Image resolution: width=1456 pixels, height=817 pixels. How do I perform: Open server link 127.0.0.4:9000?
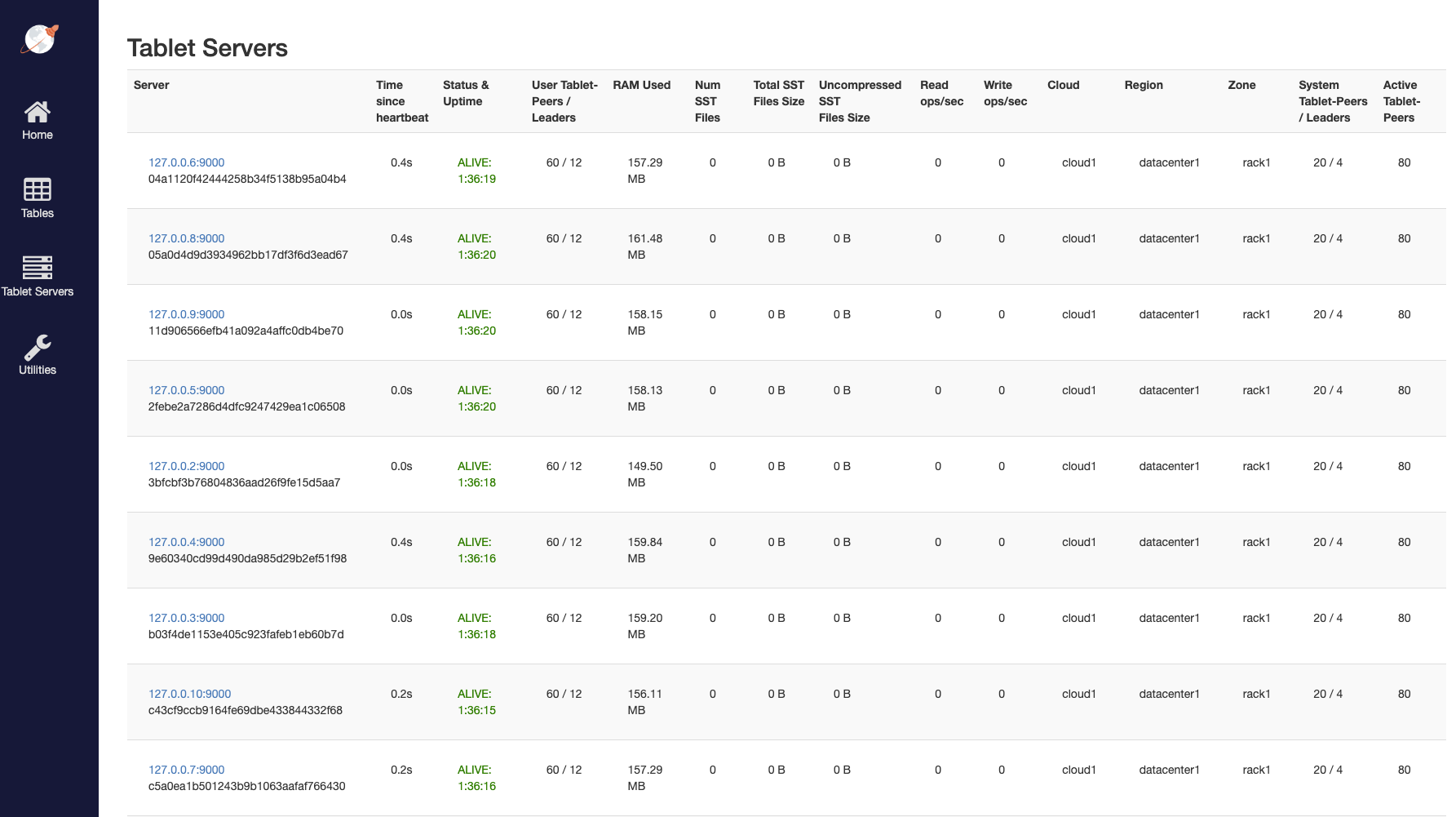(x=186, y=542)
